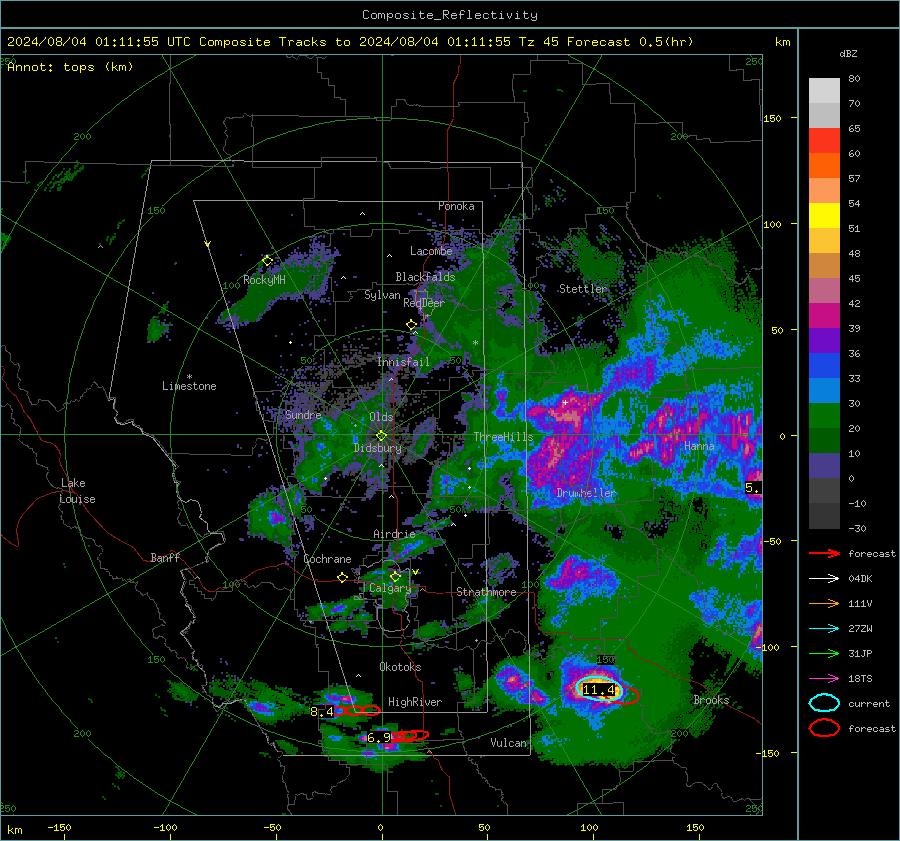Screen dimensions: 900x841
Task: Click the gray 70-80 dBZ legend swatch
Action: (824, 91)
